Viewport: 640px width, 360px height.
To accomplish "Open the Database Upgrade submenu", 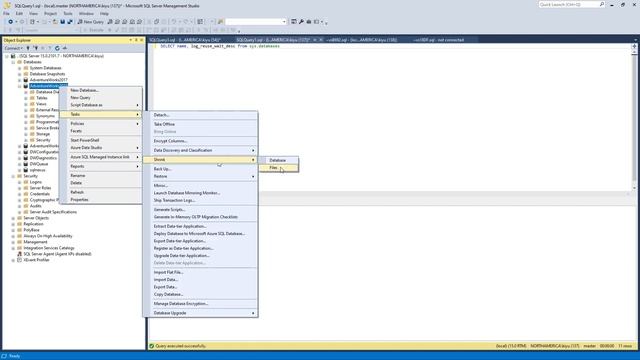I will 200,313.
